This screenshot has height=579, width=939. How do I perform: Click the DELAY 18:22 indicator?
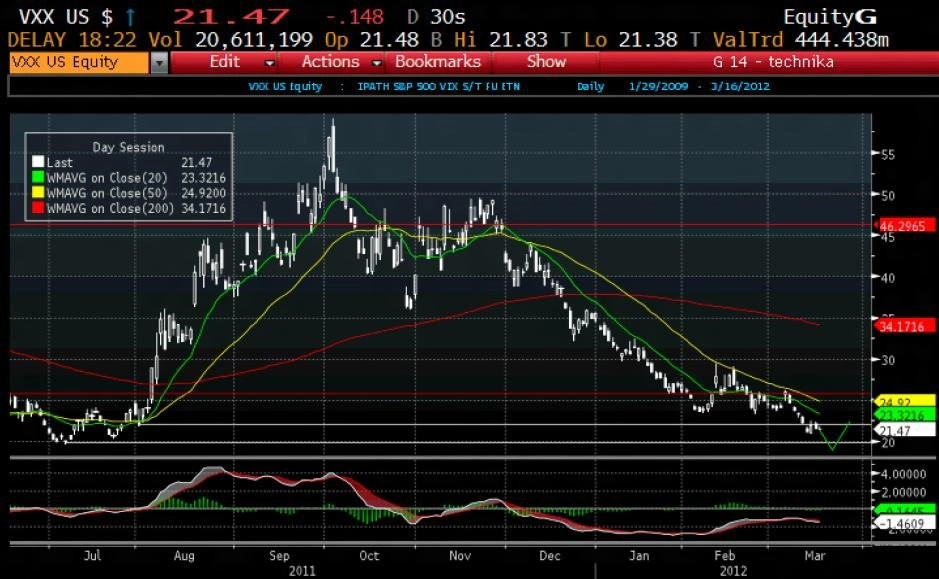72,40
